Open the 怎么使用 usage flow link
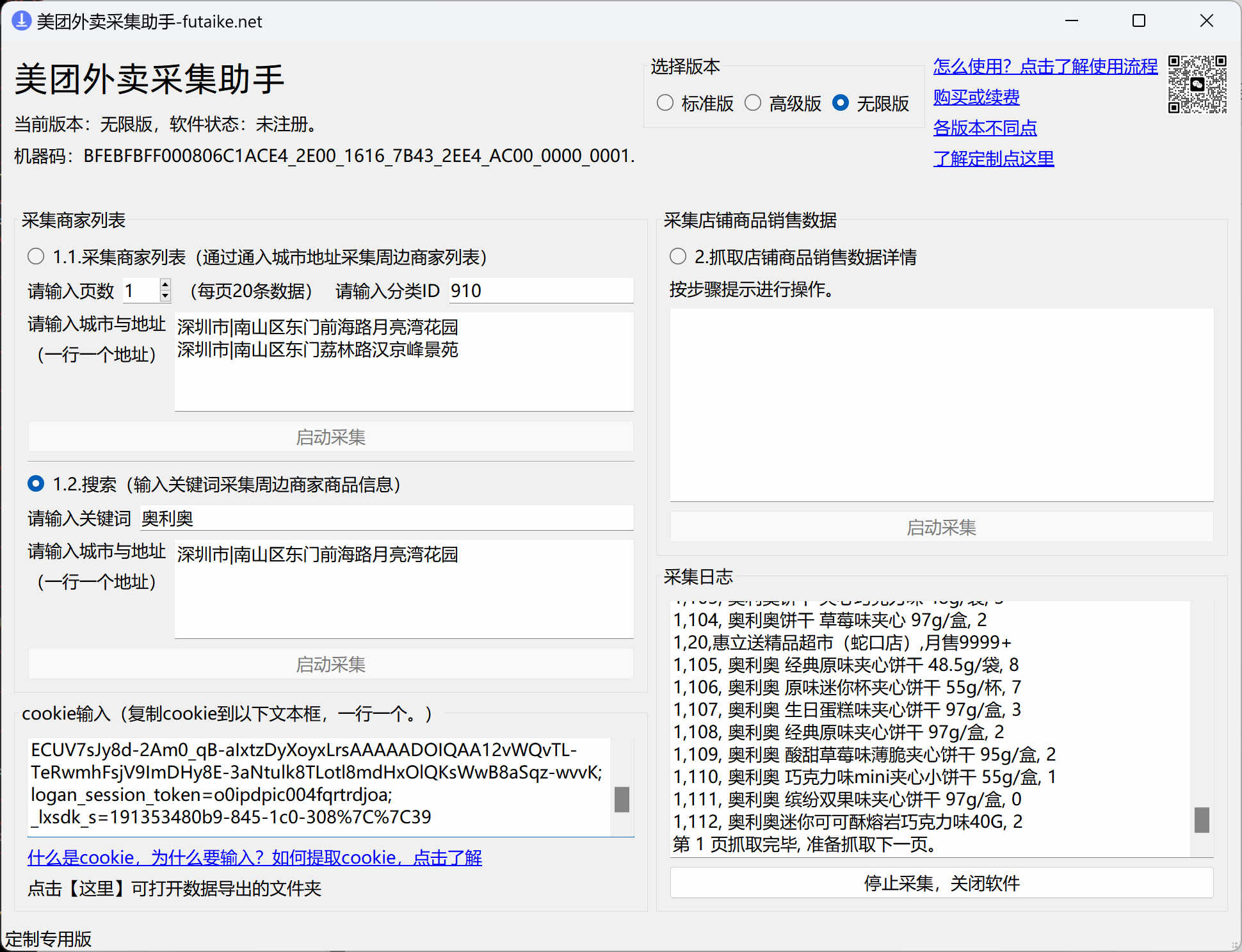The width and height of the screenshot is (1242, 952). click(1045, 67)
